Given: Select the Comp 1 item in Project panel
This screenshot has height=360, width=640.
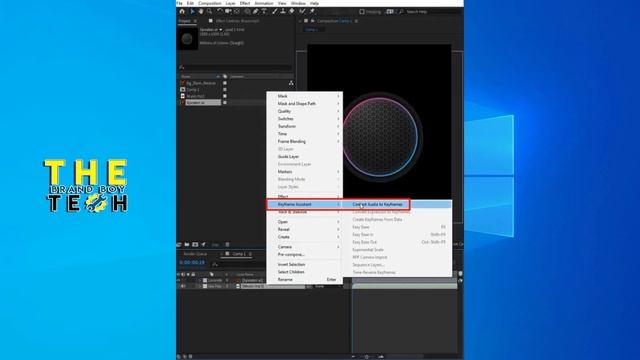Looking at the screenshot, I should (x=193, y=89).
